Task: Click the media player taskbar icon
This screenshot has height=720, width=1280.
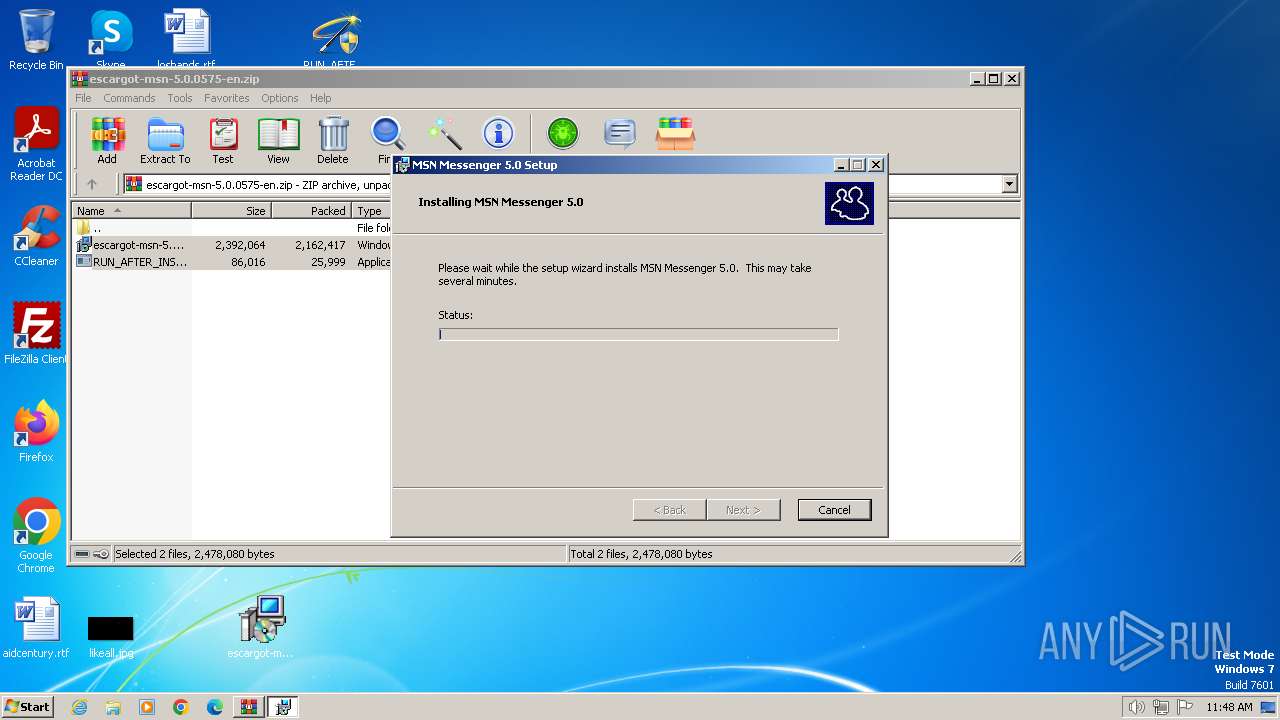Action: pyautogui.click(x=147, y=707)
